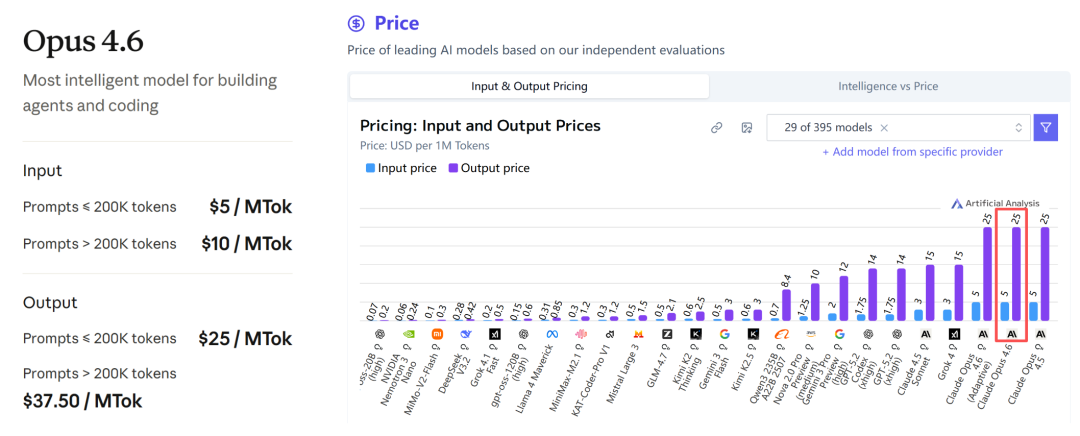Open the model filter funnel button

1045,128
